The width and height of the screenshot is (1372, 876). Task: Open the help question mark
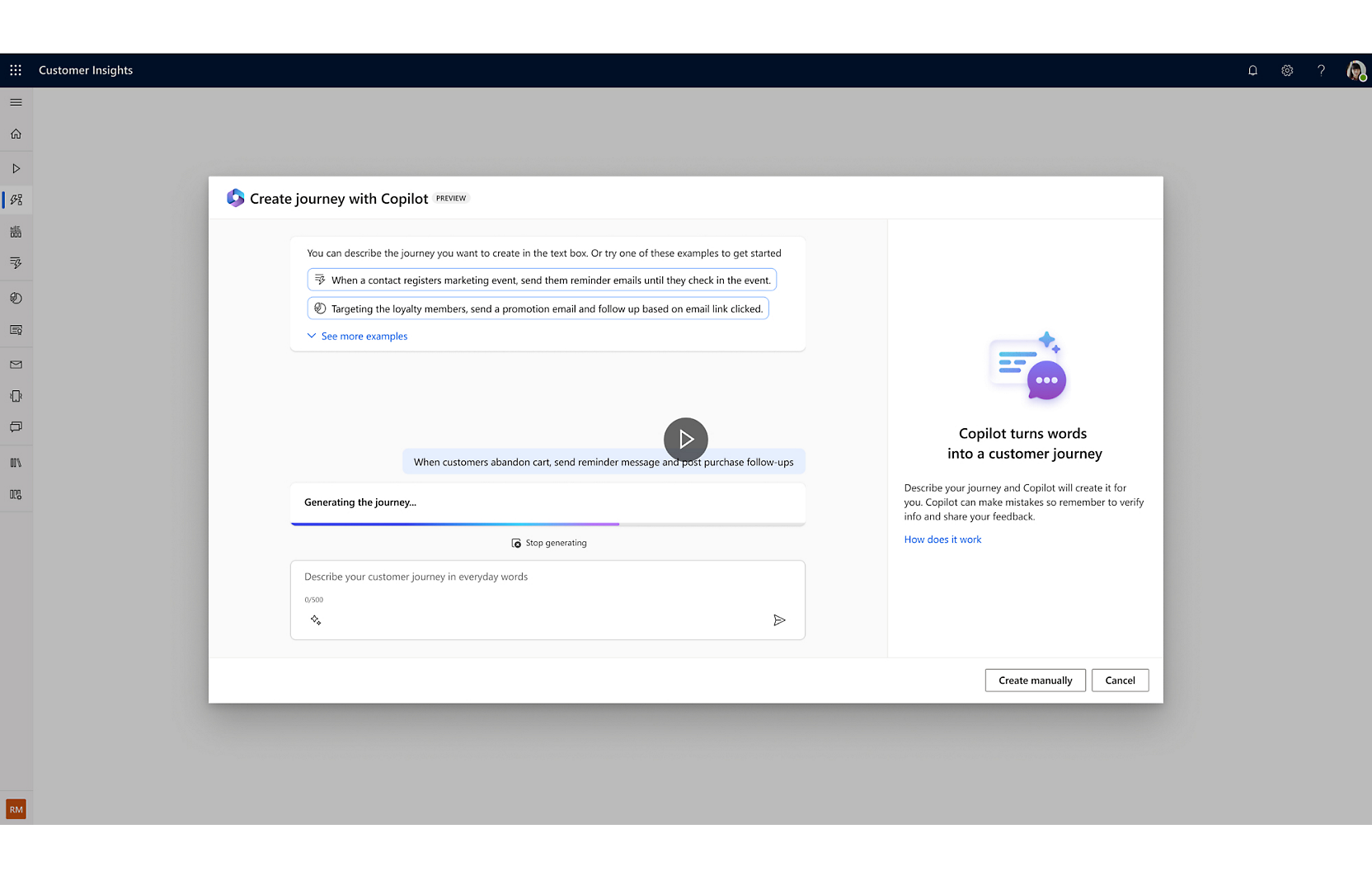[x=1321, y=70]
